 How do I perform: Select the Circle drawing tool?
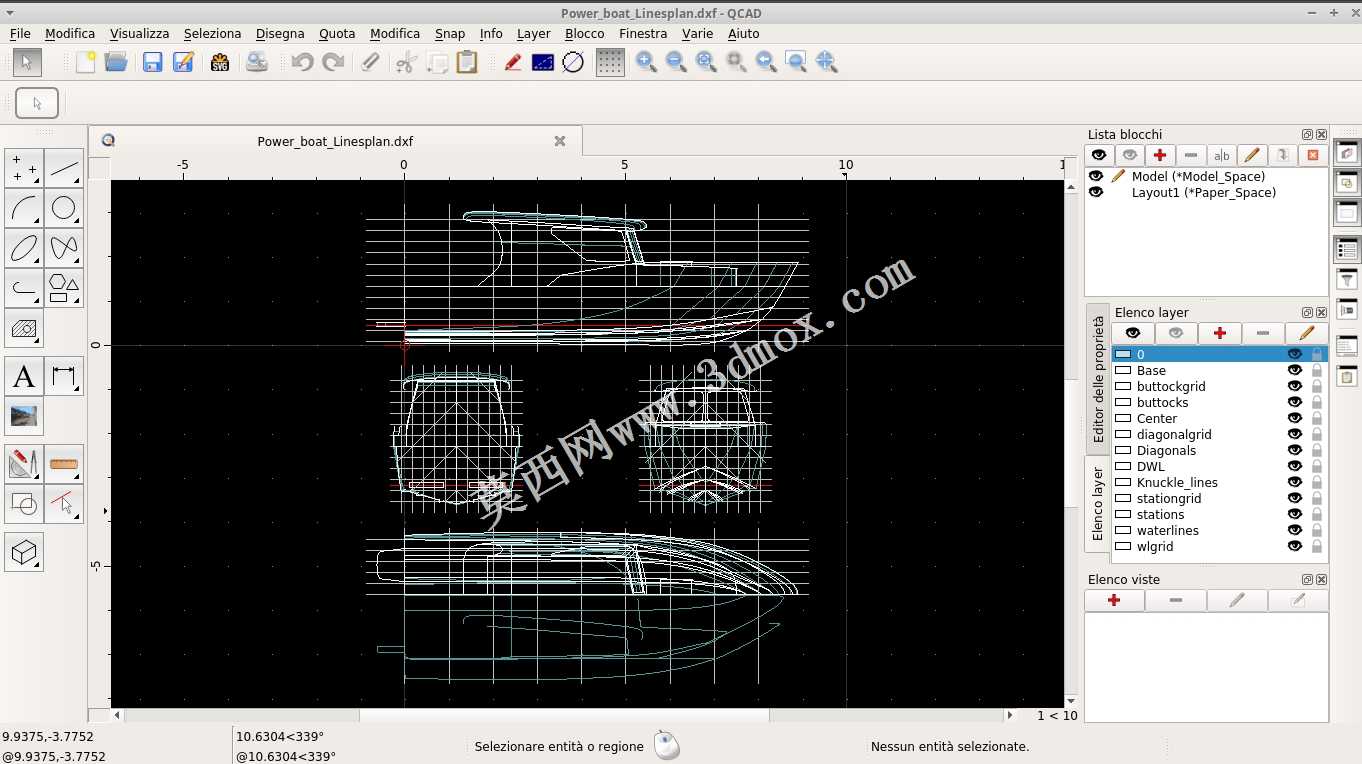click(x=64, y=208)
